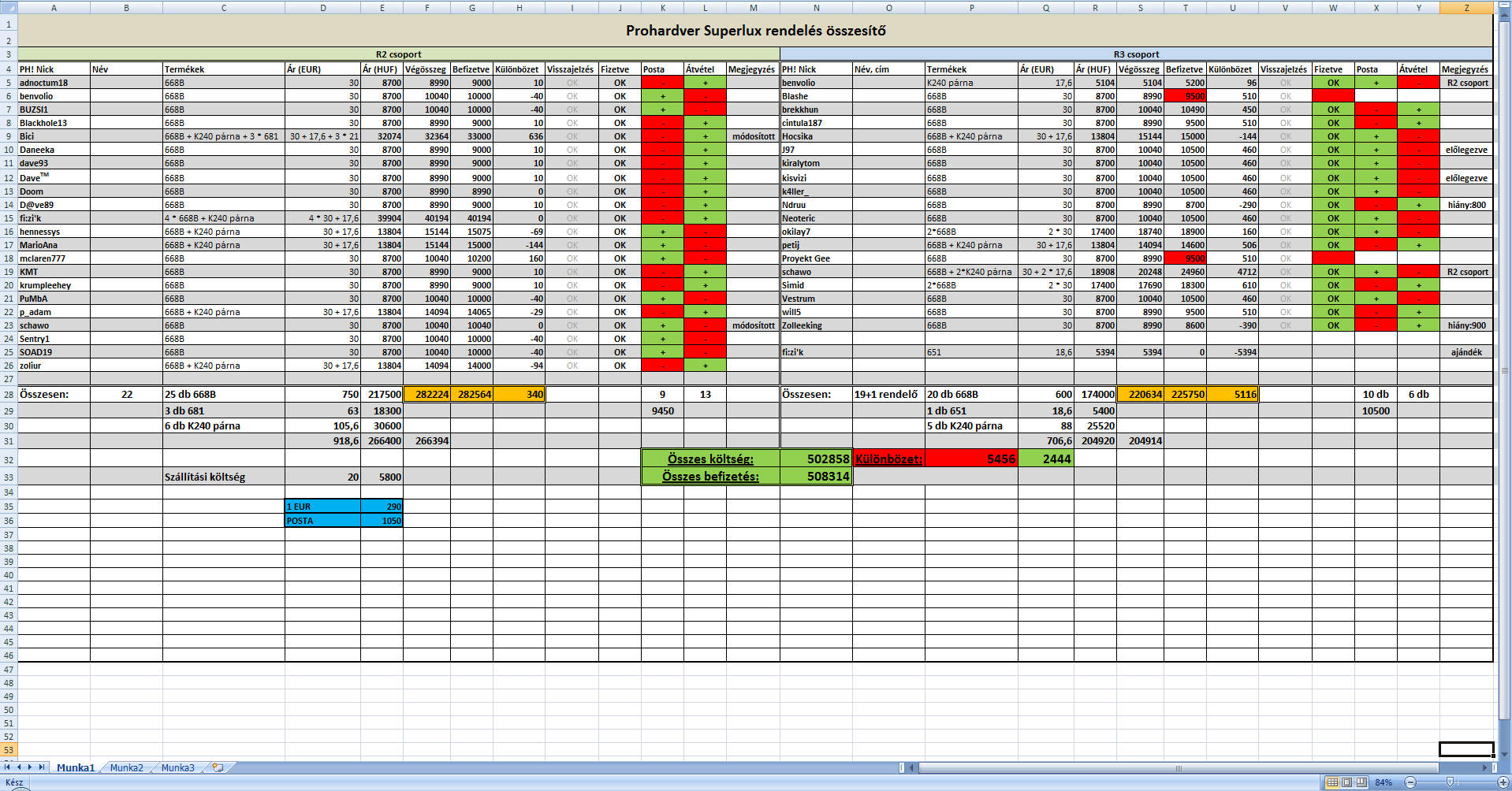Select the 6 db K240 párna cell
This screenshot has height=791, width=1512.
224,425
